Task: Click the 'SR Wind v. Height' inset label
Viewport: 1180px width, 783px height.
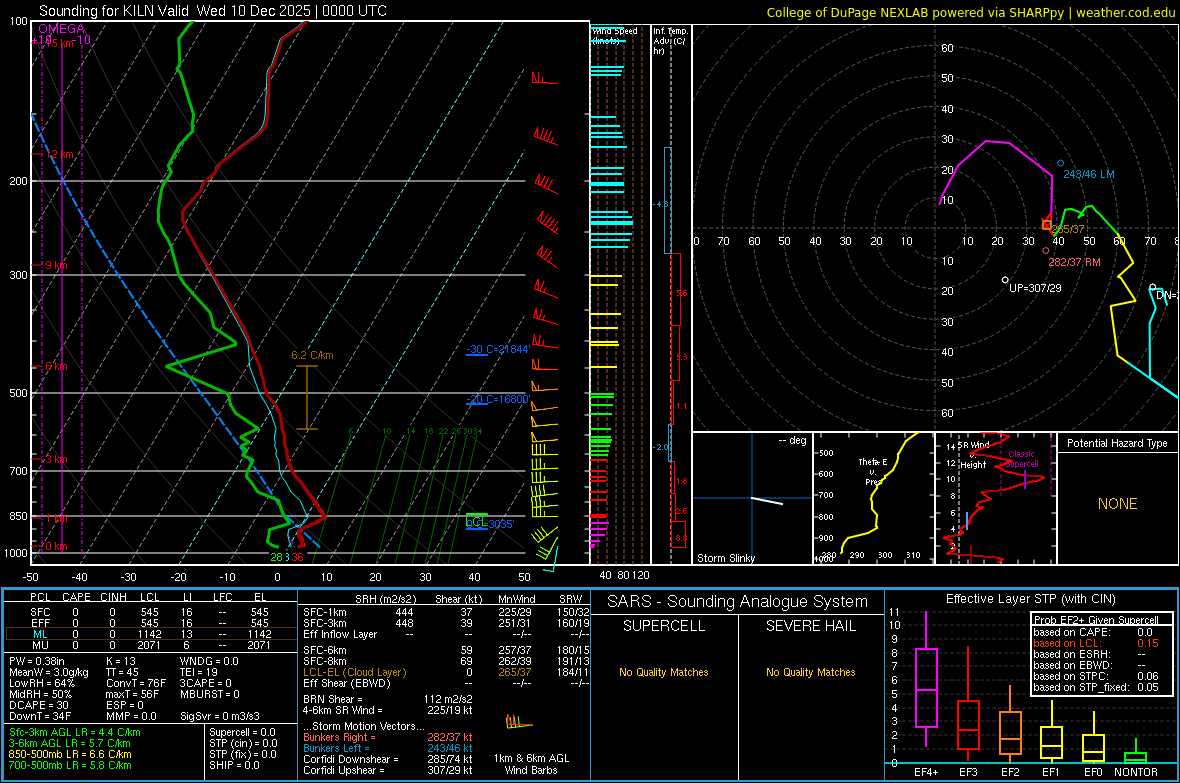Action: click(x=973, y=455)
